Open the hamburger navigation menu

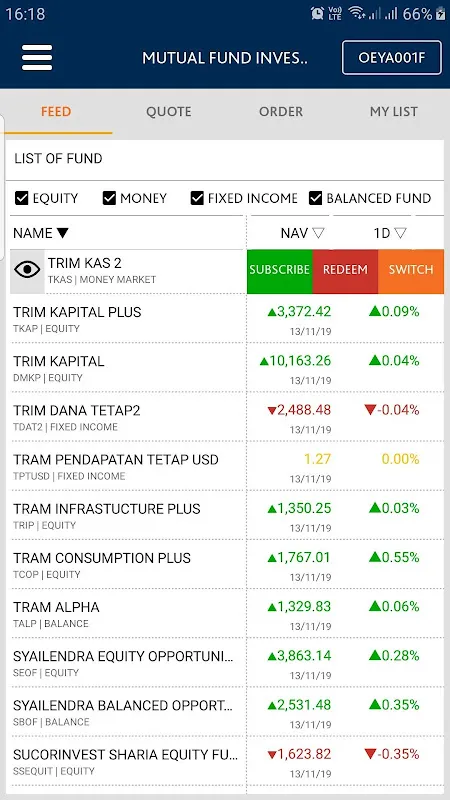[37, 58]
